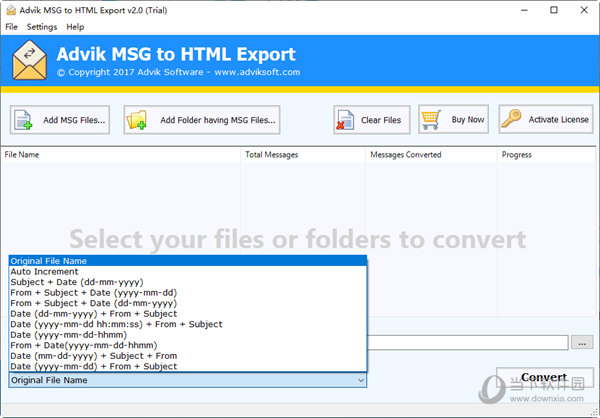Start conversion with the Convert button

pyautogui.click(x=545, y=377)
